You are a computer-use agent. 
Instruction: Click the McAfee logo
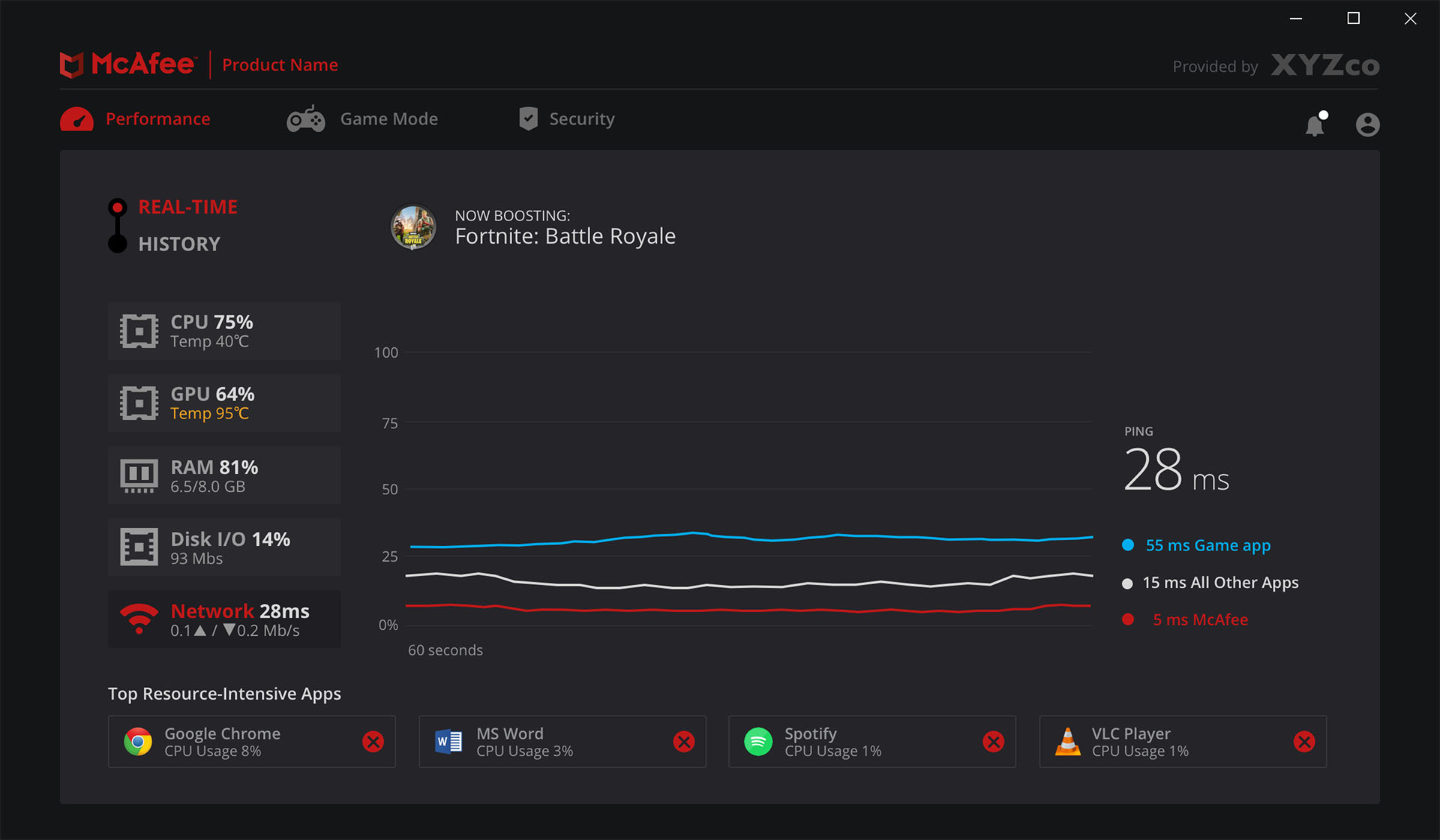coord(127,64)
